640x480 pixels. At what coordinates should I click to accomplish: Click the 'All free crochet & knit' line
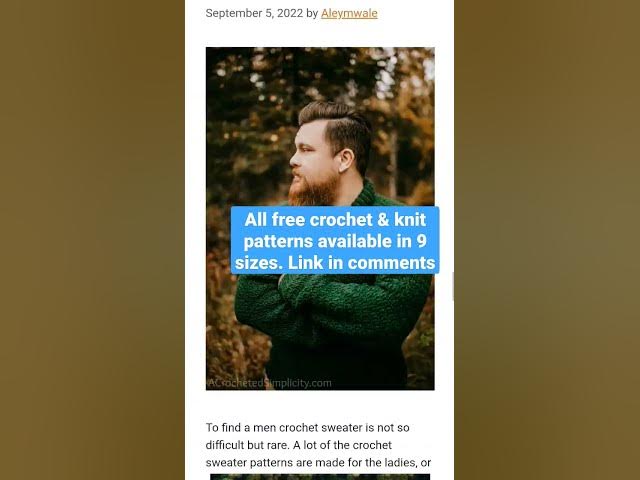coord(335,220)
